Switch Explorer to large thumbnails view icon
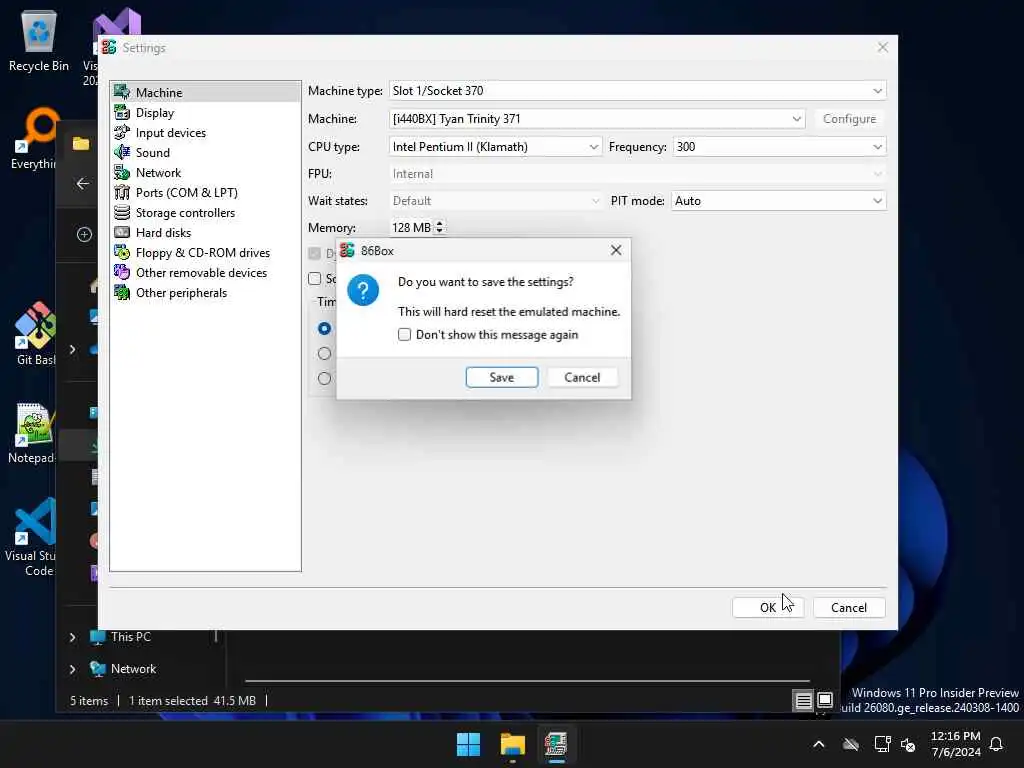1024x768 pixels. click(825, 700)
